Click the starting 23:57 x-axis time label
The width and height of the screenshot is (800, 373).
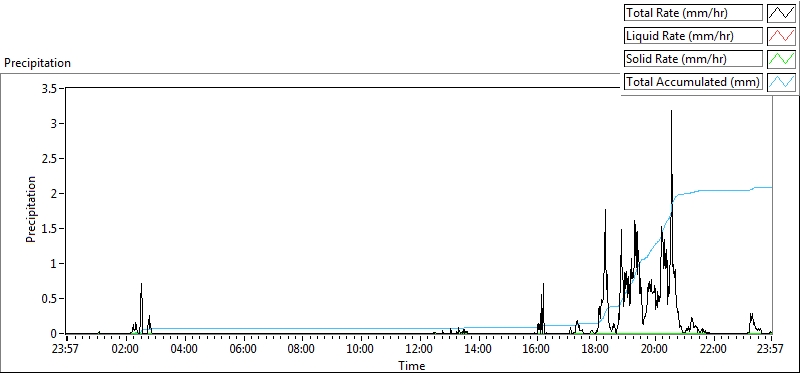pos(66,349)
